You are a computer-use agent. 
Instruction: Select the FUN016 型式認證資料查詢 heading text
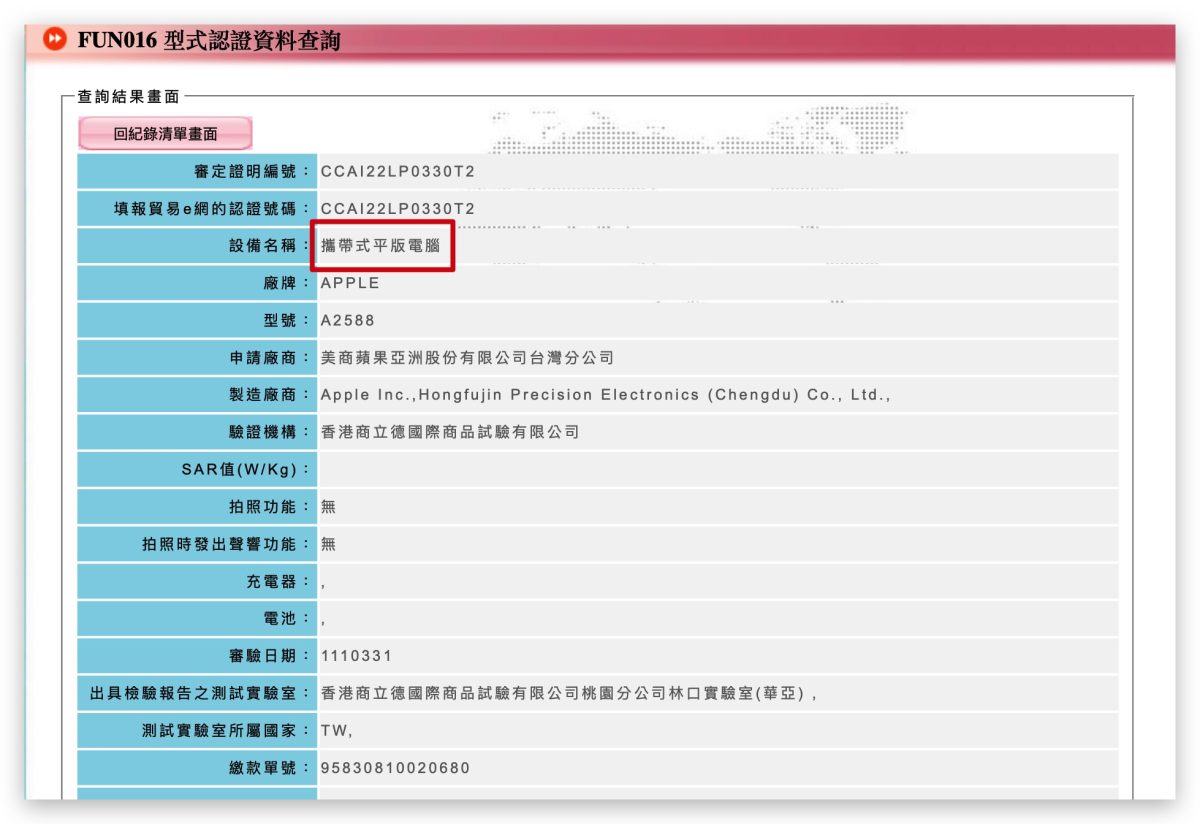click(x=209, y=40)
